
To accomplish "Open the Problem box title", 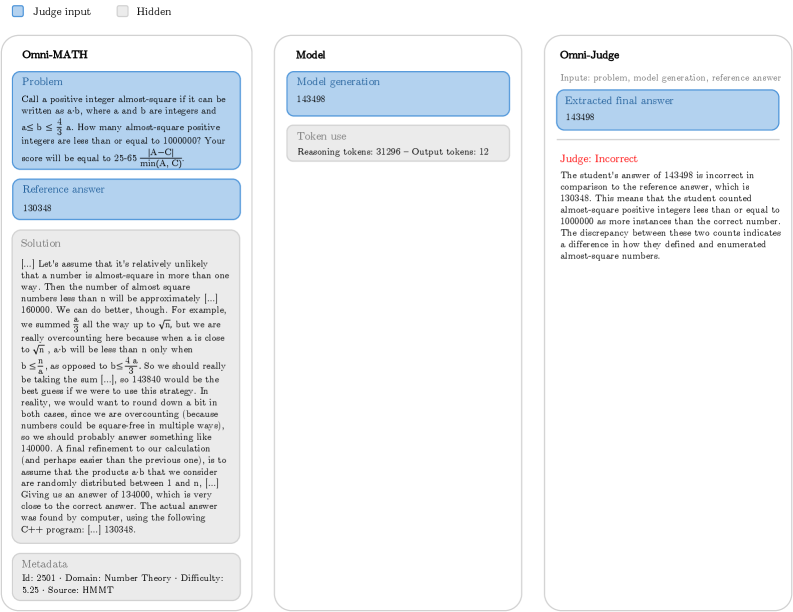I will [42, 81].
